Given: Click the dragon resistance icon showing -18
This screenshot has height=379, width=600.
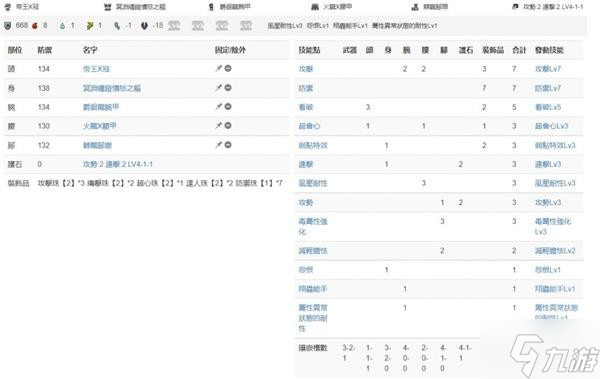Looking at the screenshot, I should coord(144,26).
